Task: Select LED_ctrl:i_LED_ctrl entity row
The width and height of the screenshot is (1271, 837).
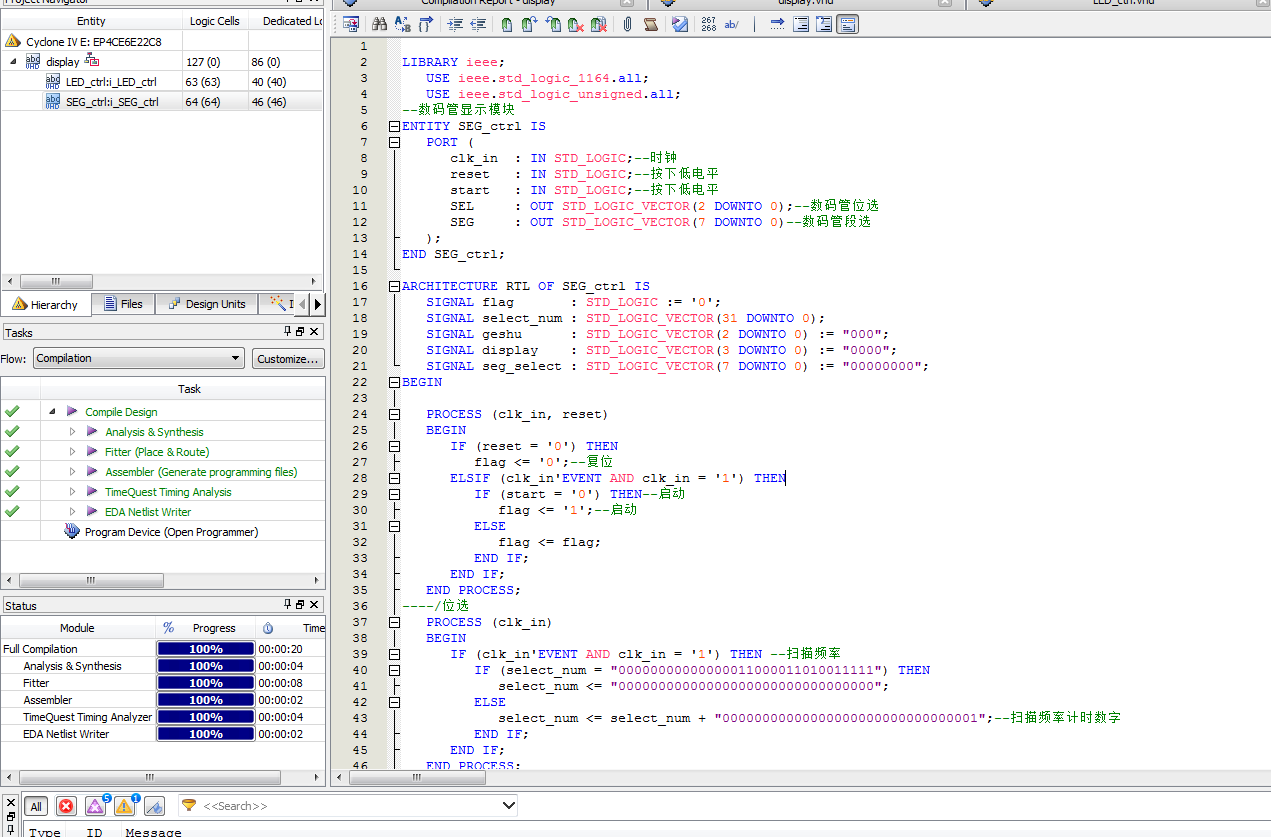Action: 162,81
